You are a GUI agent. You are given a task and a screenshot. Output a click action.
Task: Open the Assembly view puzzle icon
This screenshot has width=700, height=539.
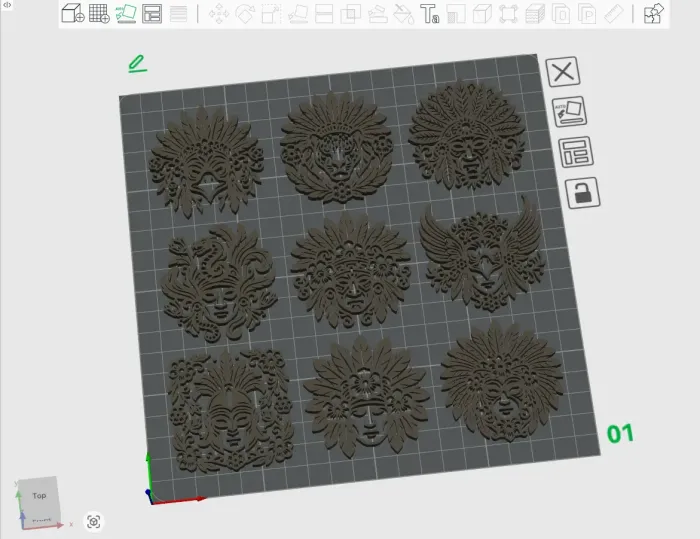point(654,13)
